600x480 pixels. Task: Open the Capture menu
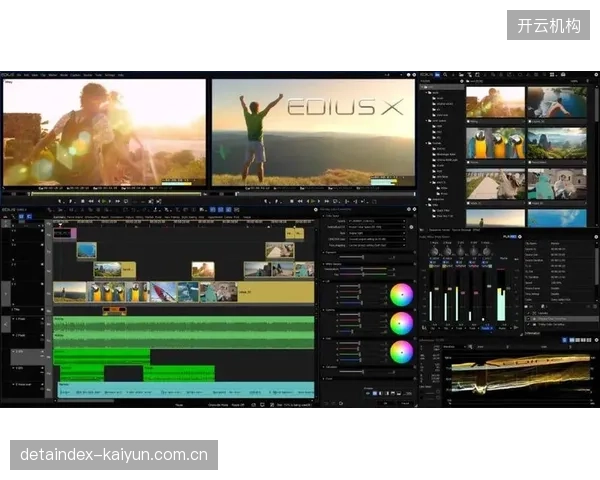pyautogui.click(x=75, y=75)
